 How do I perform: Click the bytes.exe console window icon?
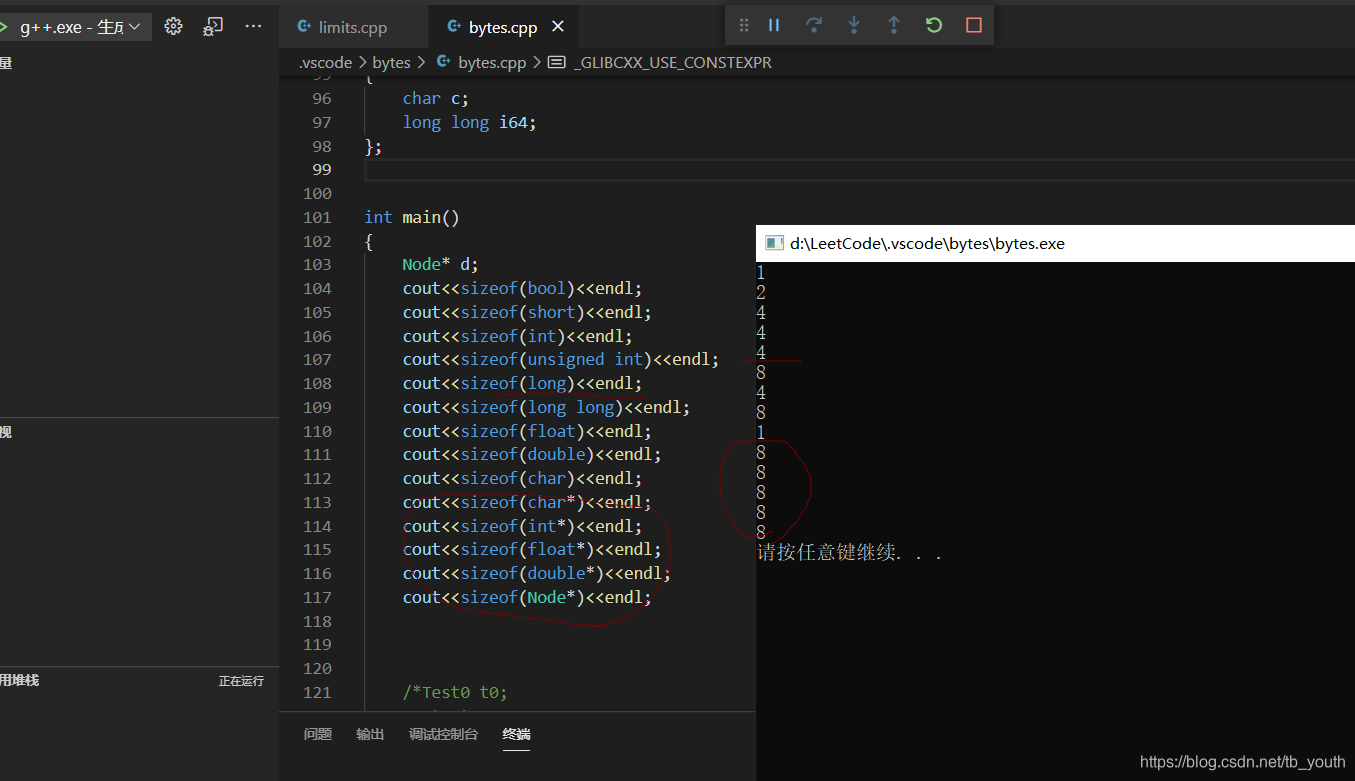tap(773, 243)
